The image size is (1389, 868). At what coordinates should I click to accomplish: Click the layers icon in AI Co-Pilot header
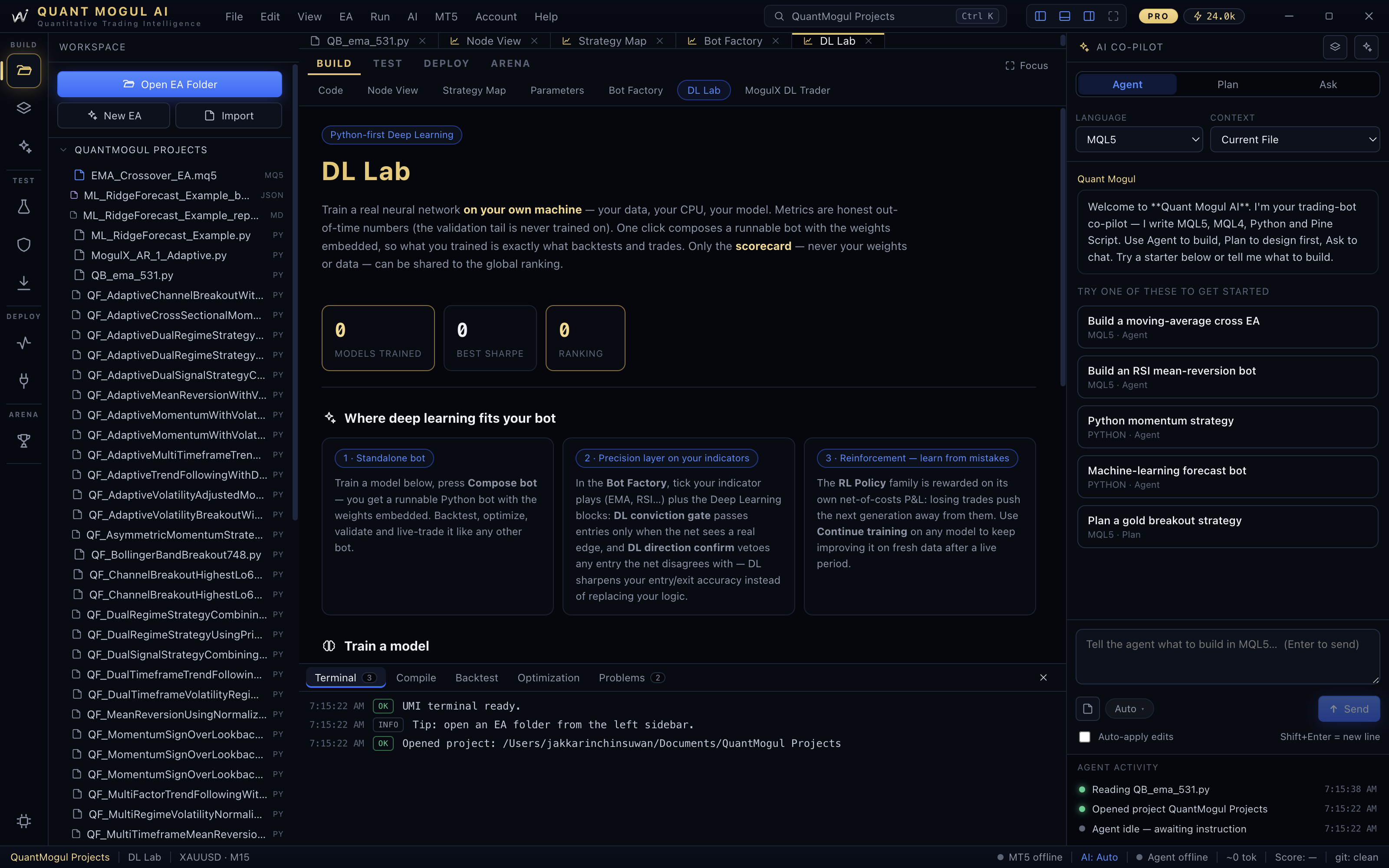pos(1335,47)
